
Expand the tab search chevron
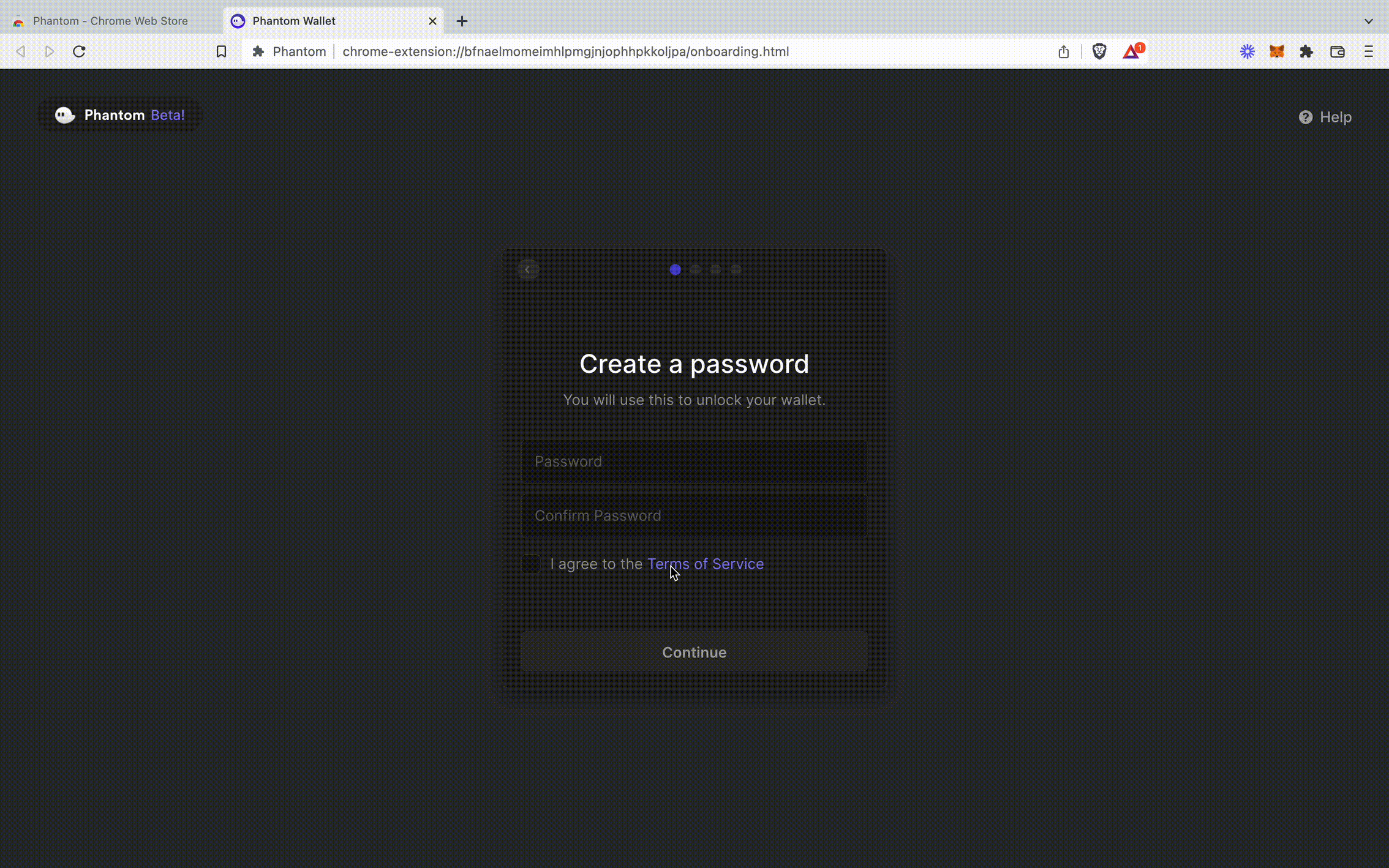pos(1368,21)
